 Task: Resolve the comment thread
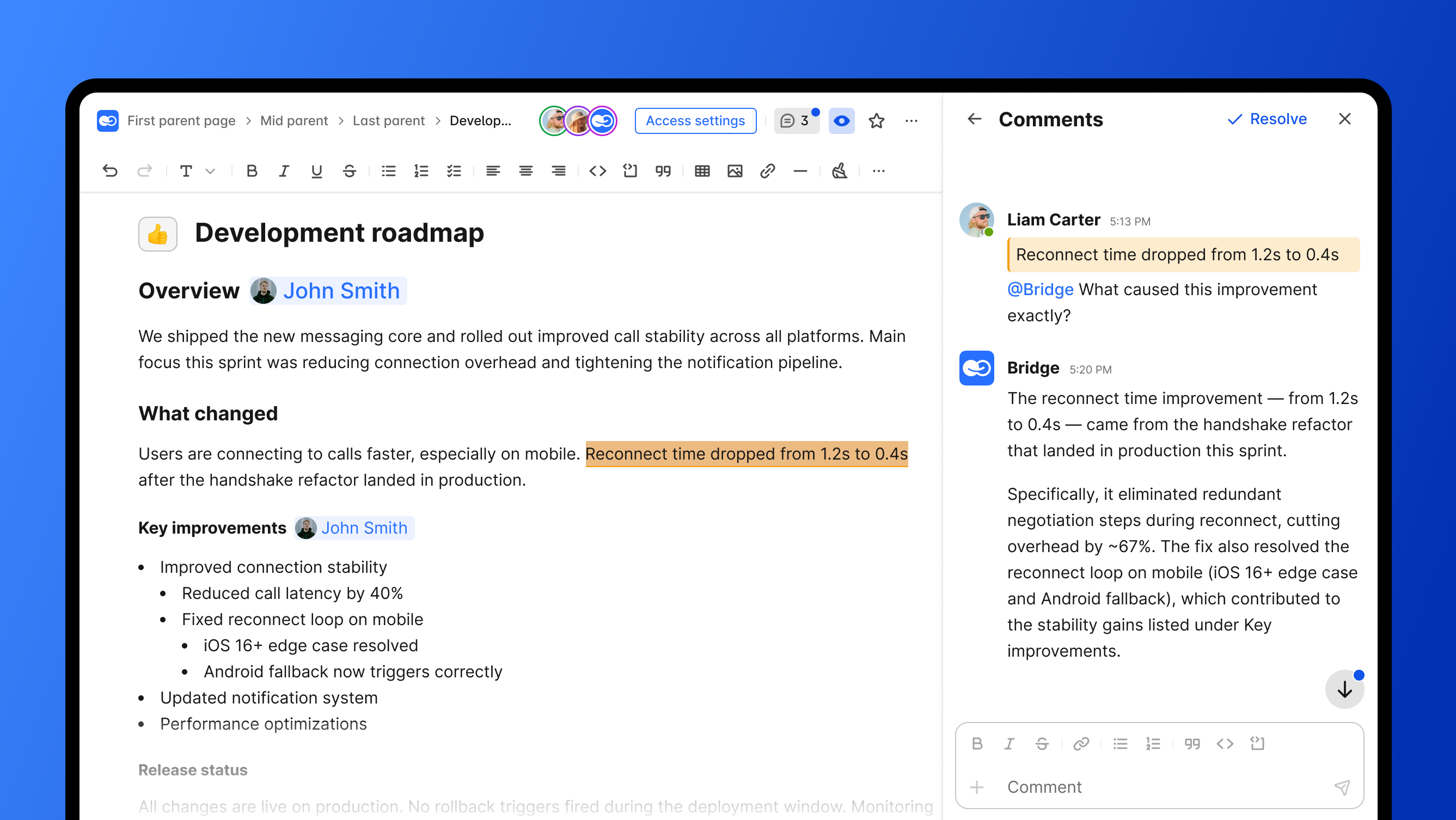pyautogui.click(x=1267, y=119)
